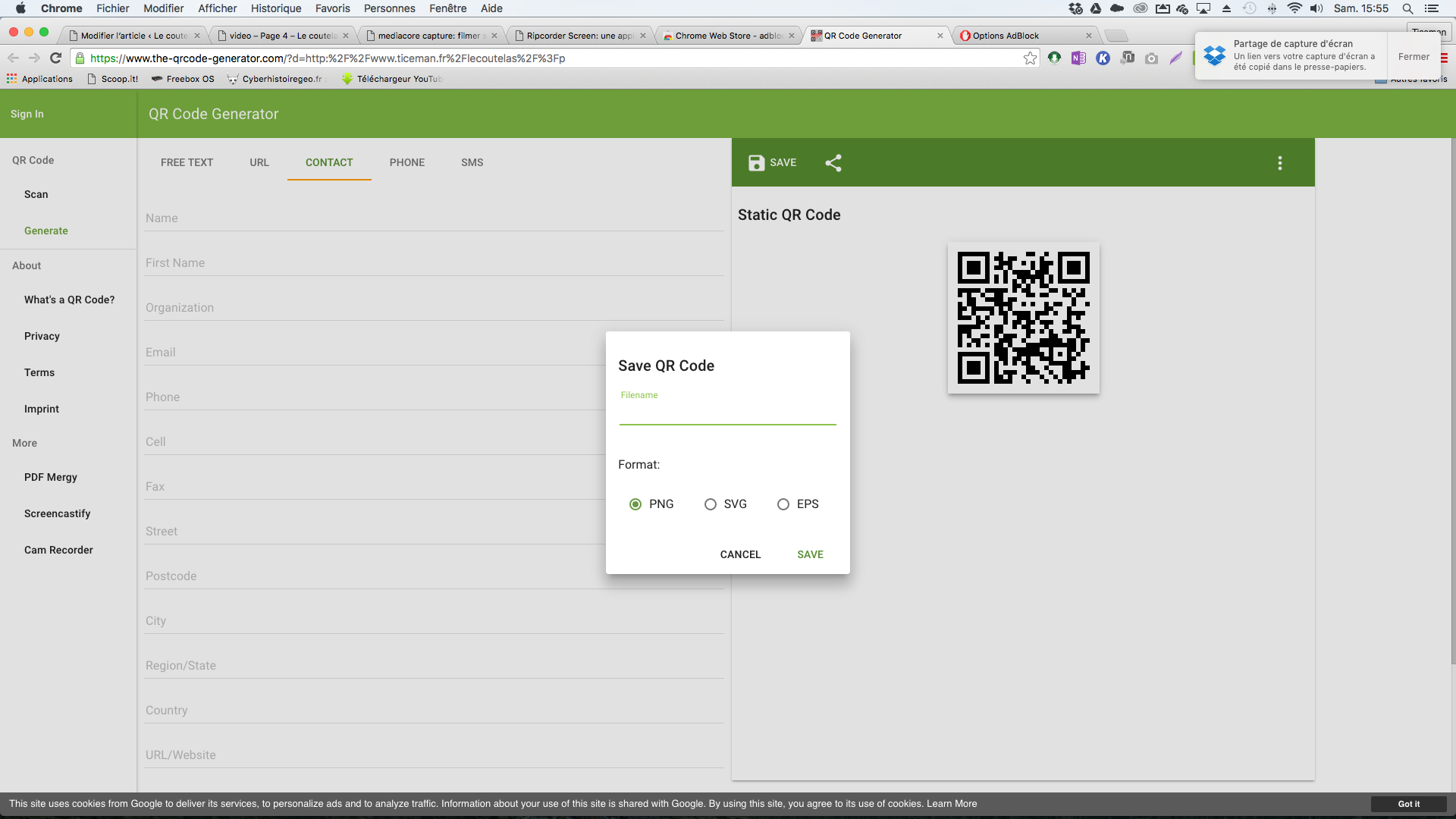Click the browser forward arrow
Image resolution: width=1456 pixels, height=819 pixels.
[x=34, y=58]
